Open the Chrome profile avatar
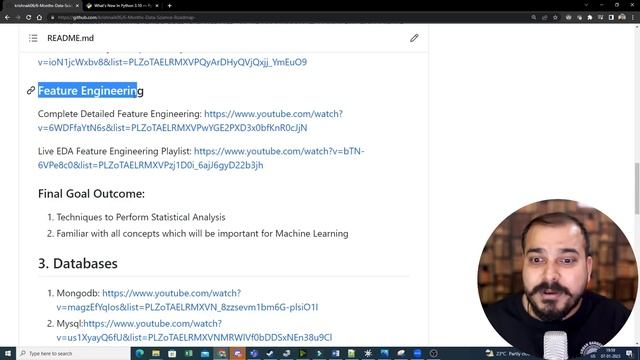 pyautogui.click(x=622, y=18)
